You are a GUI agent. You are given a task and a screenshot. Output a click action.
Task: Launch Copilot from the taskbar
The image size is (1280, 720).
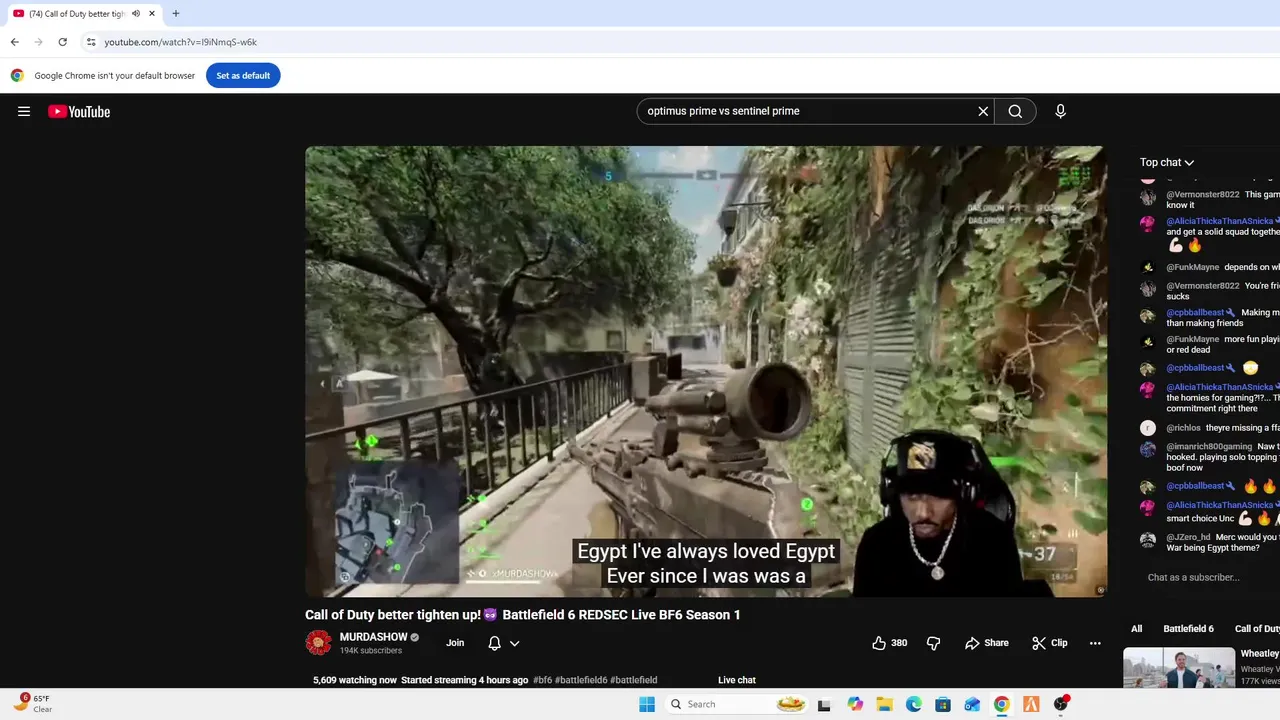(x=855, y=704)
